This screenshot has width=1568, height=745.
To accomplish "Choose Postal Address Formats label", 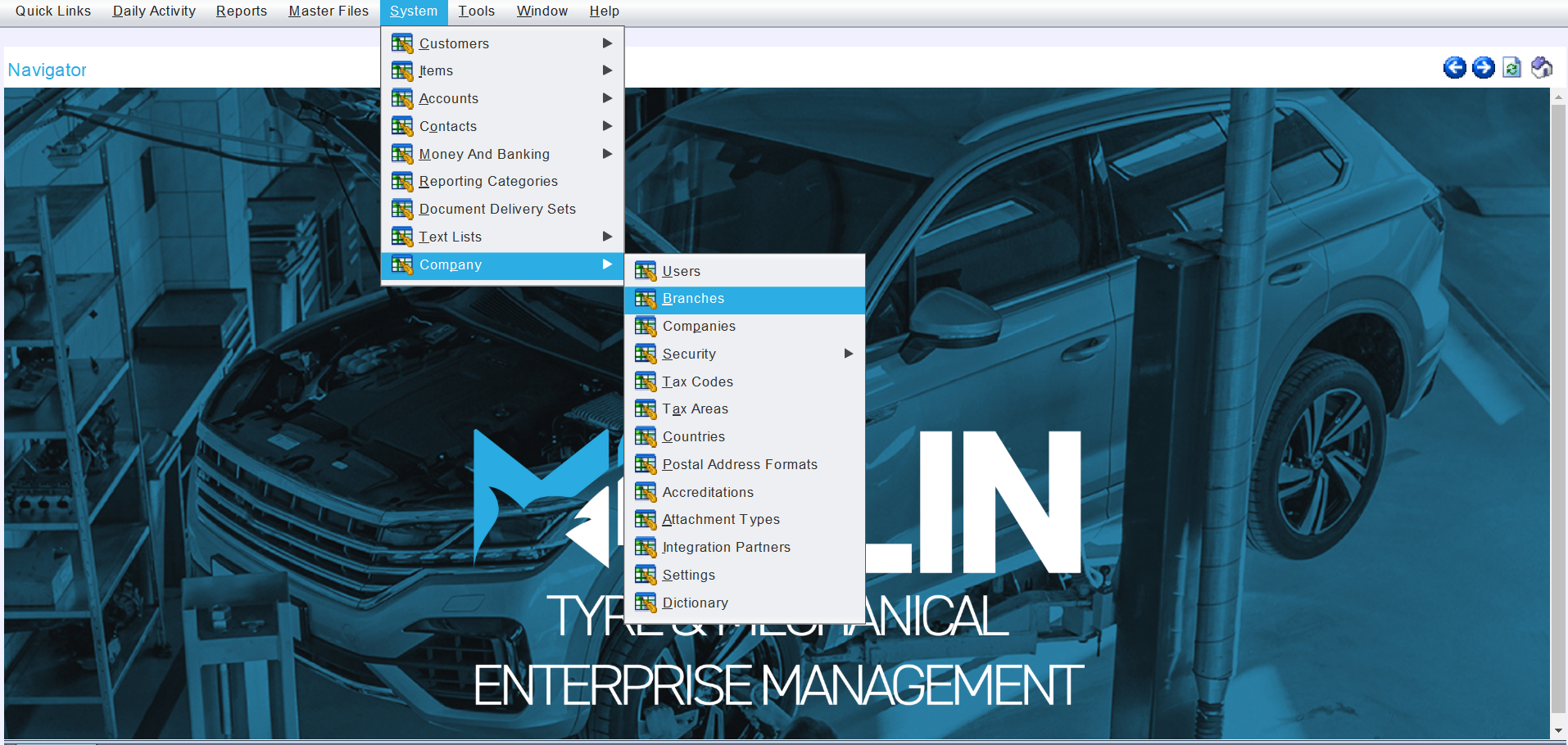I will (740, 464).
